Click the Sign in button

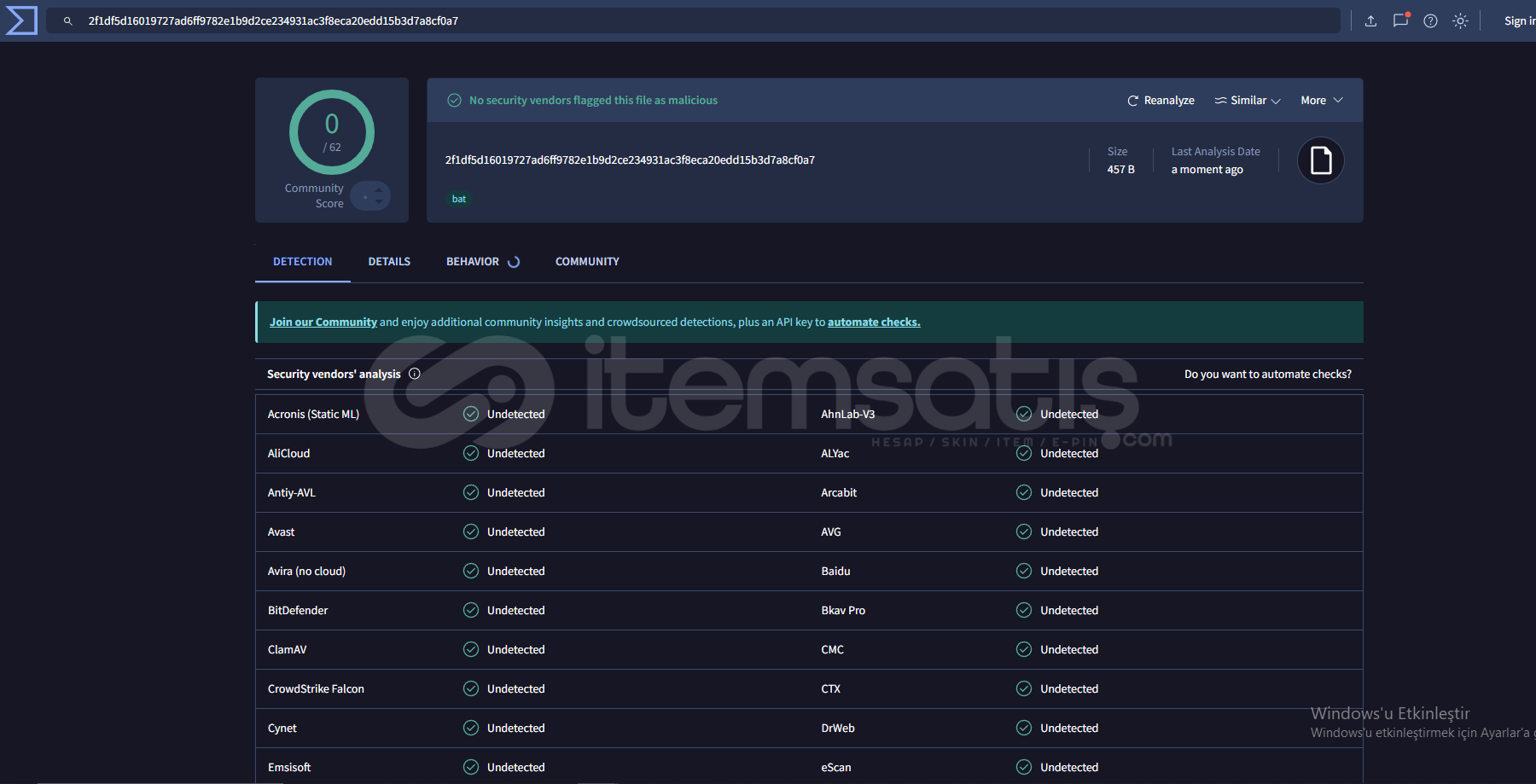point(1519,21)
